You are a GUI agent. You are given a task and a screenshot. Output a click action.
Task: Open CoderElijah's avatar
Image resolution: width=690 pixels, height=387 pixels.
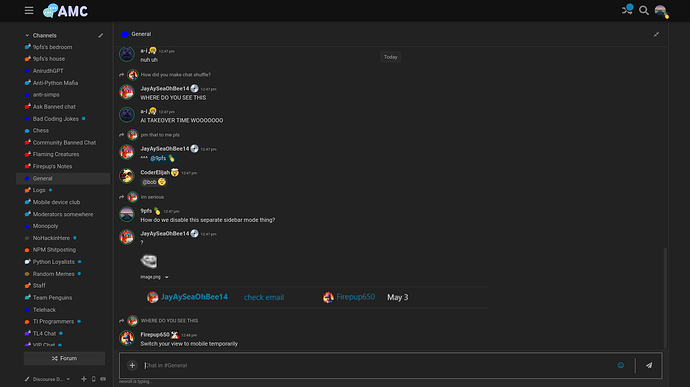[x=127, y=176]
